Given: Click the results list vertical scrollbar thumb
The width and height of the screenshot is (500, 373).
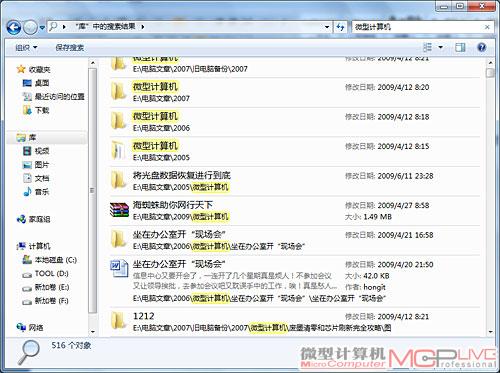Looking at the screenshot, I should point(490,73).
